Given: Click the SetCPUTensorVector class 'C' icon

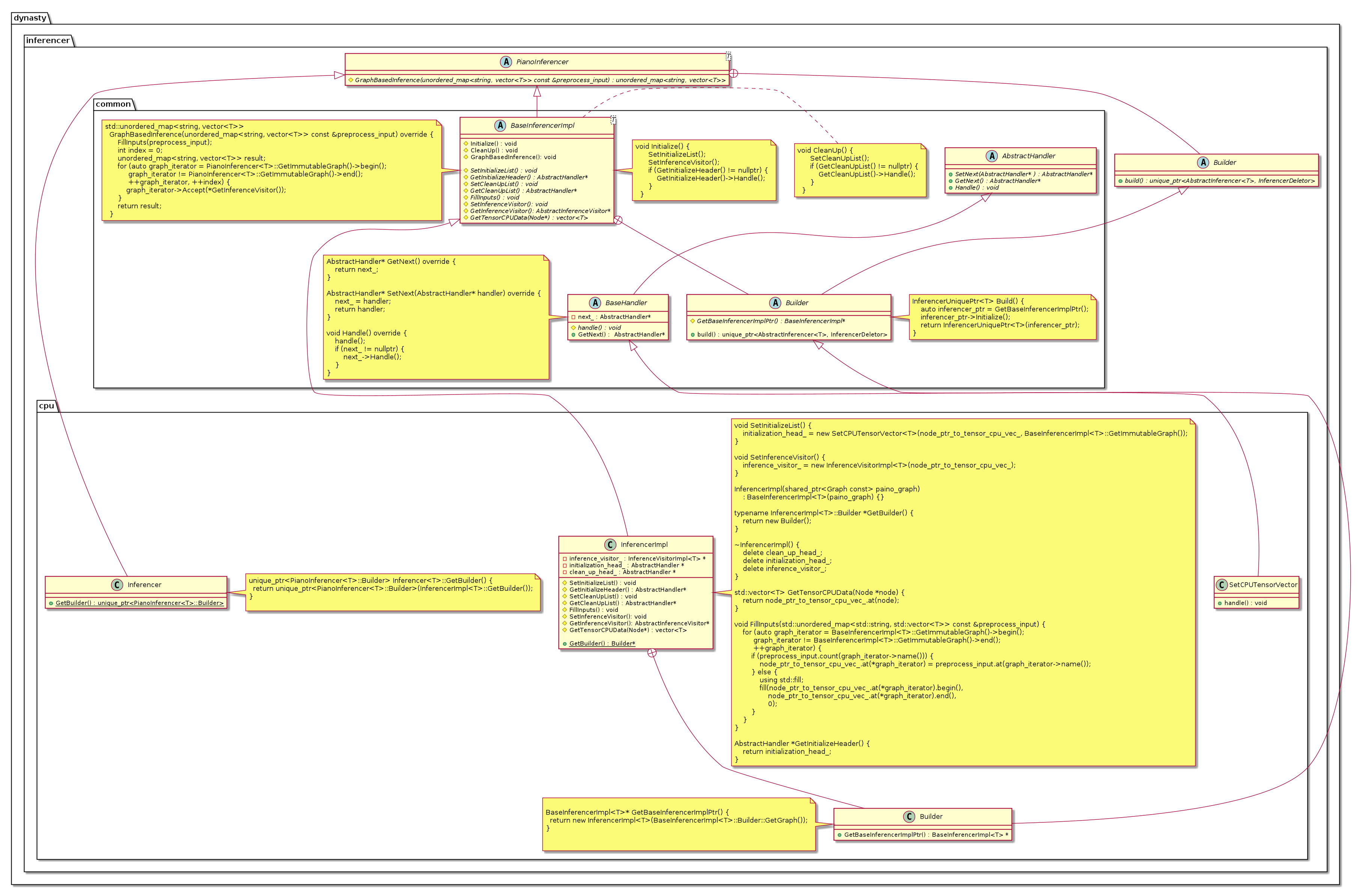Looking at the screenshot, I should (x=1221, y=584).
